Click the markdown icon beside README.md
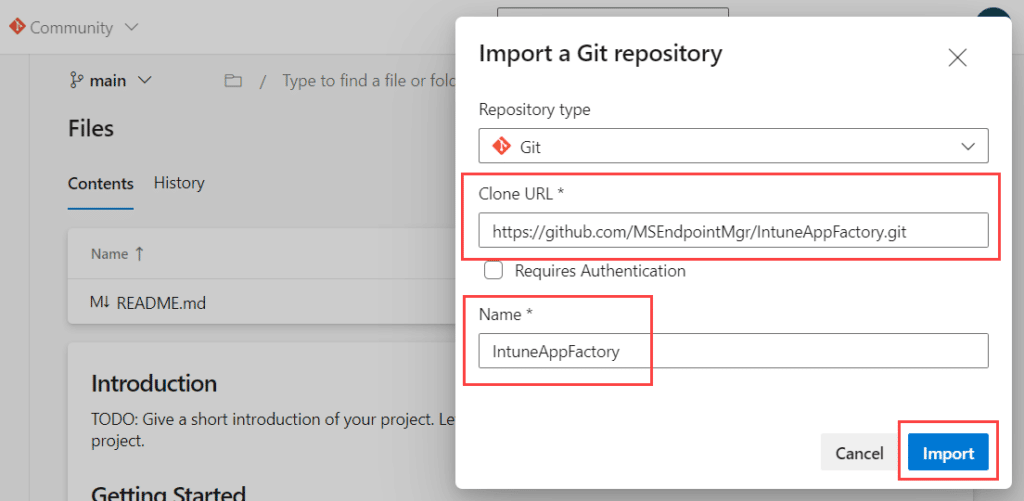 [101, 302]
